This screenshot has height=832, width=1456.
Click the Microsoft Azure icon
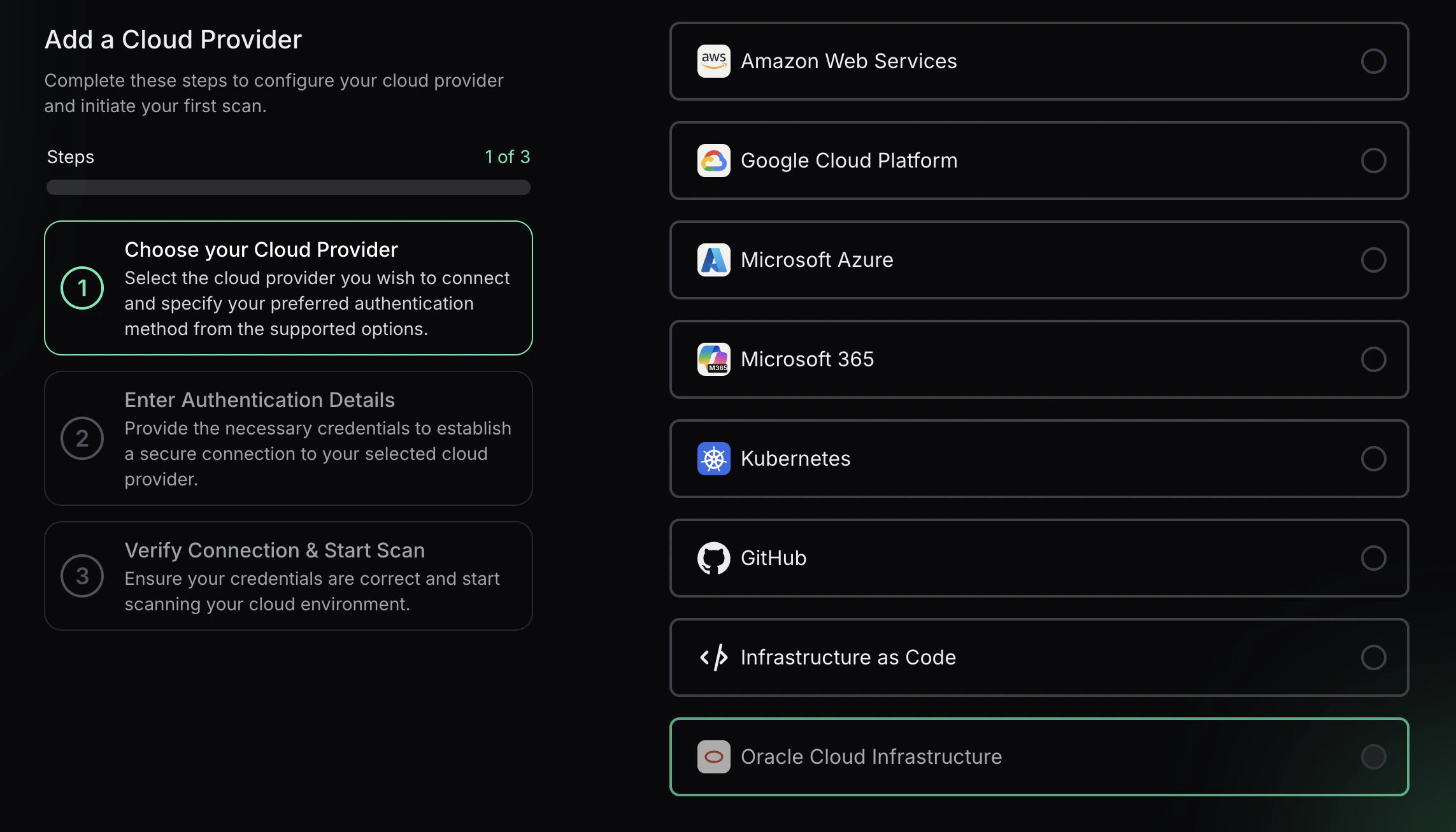click(x=713, y=260)
